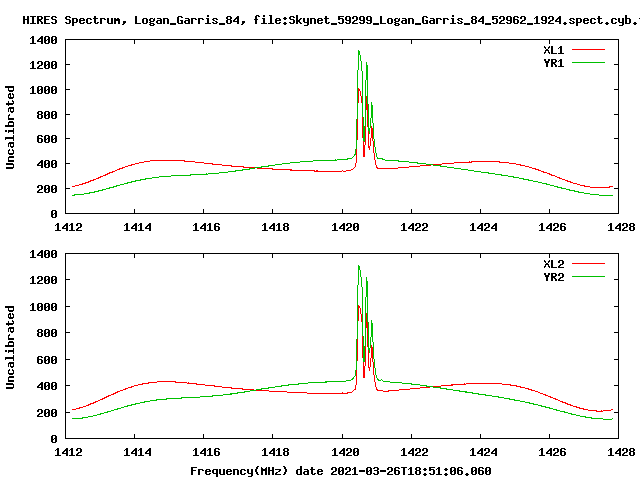Click the XL1 legend label in top plot
The image size is (640, 480).
553,50
